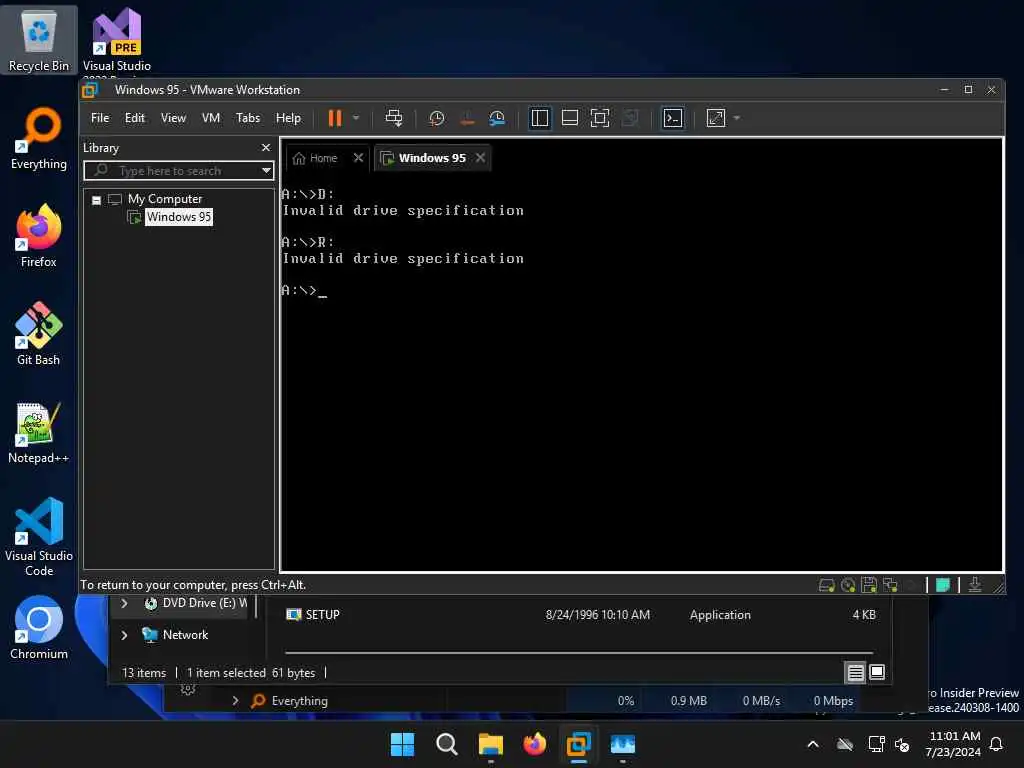Open the Notepad++ desktop shortcut
1024x768 pixels.
coord(39,432)
